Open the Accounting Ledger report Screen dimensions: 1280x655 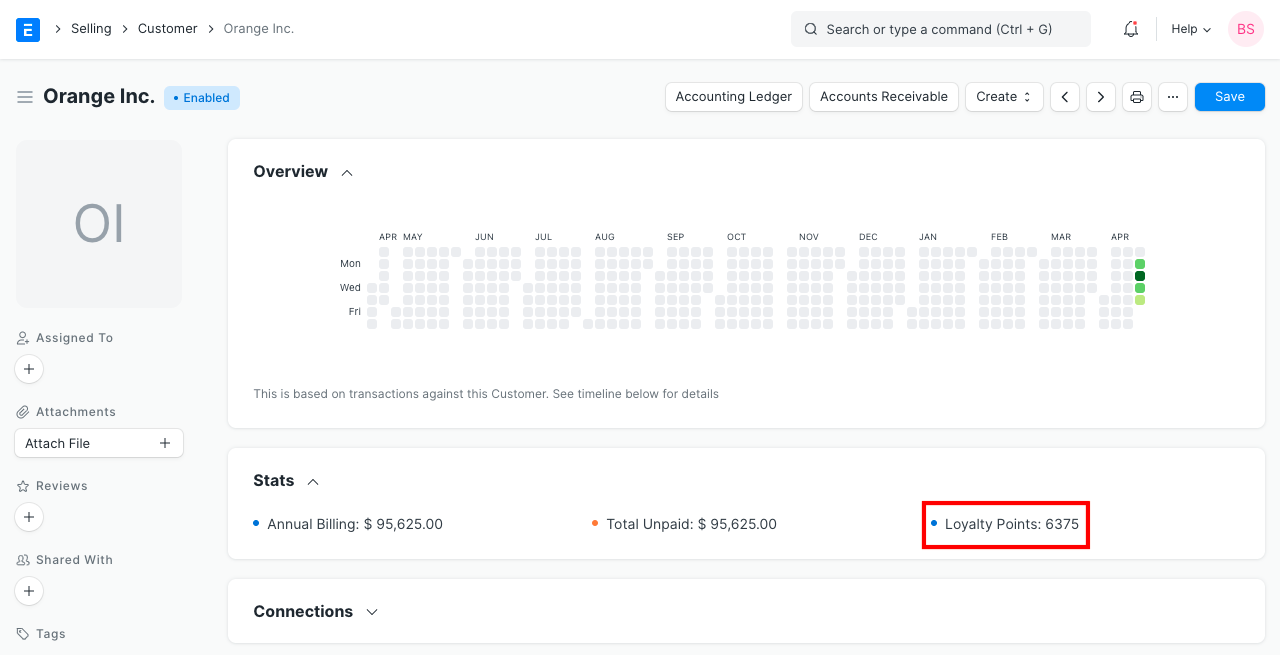[733, 97]
